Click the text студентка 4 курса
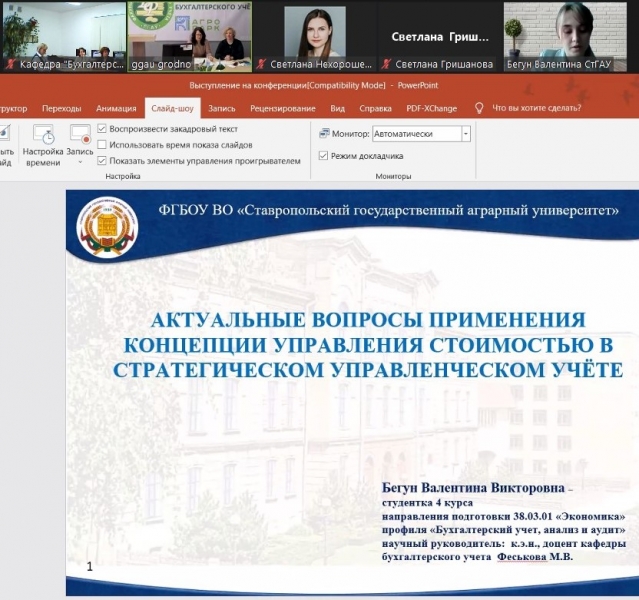This screenshot has height=600, width=639. click(427, 503)
